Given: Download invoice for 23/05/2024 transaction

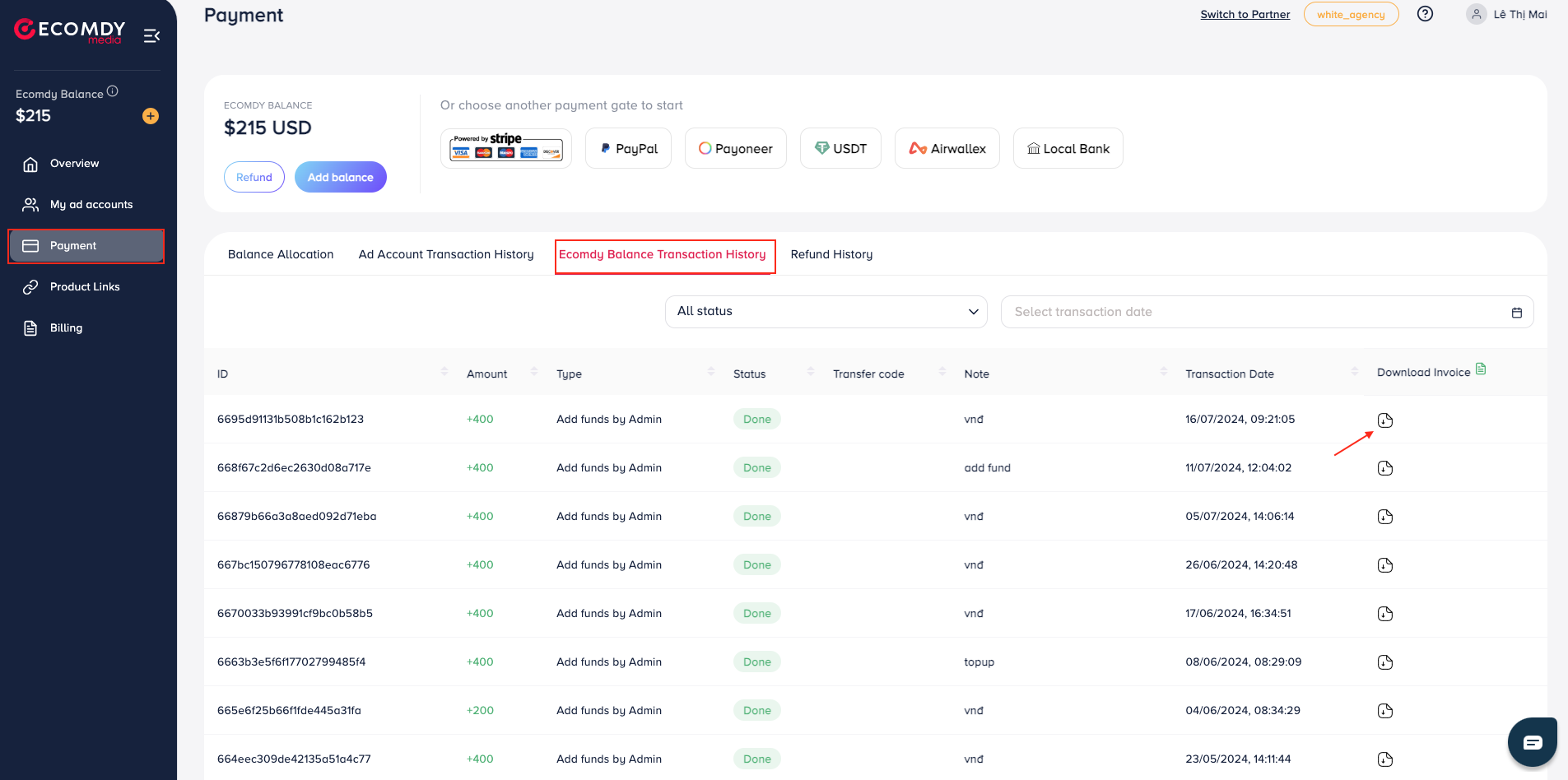Looking at the screenshot, I should (1385, 759).
